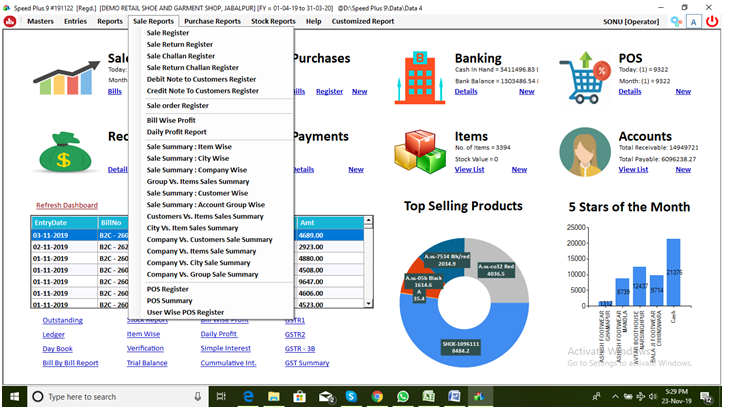Click the POS shopping cart icon
Viewport: 752px width, 419px height.
coord(585,78)
